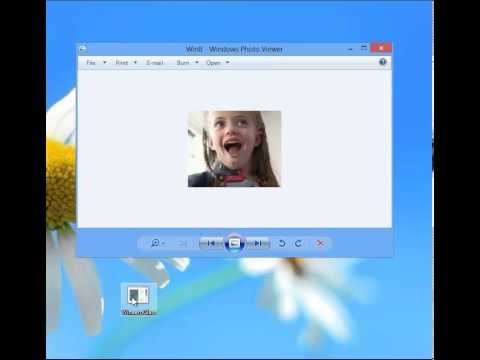Close the Windows Photo Viewer window
The height and width of the screenshot is (360, 480).
pyautogui.click(x=381, y=48)
